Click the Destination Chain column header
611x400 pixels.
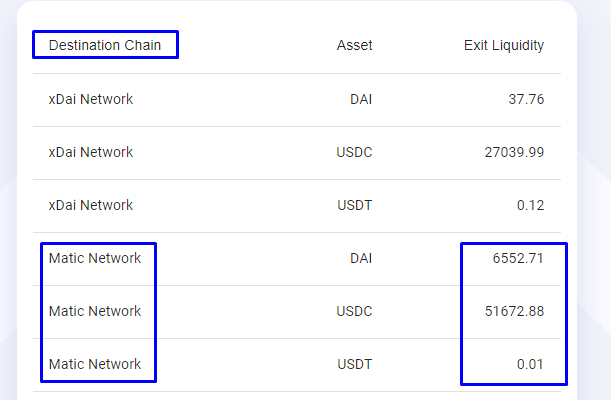pos(105,45)
